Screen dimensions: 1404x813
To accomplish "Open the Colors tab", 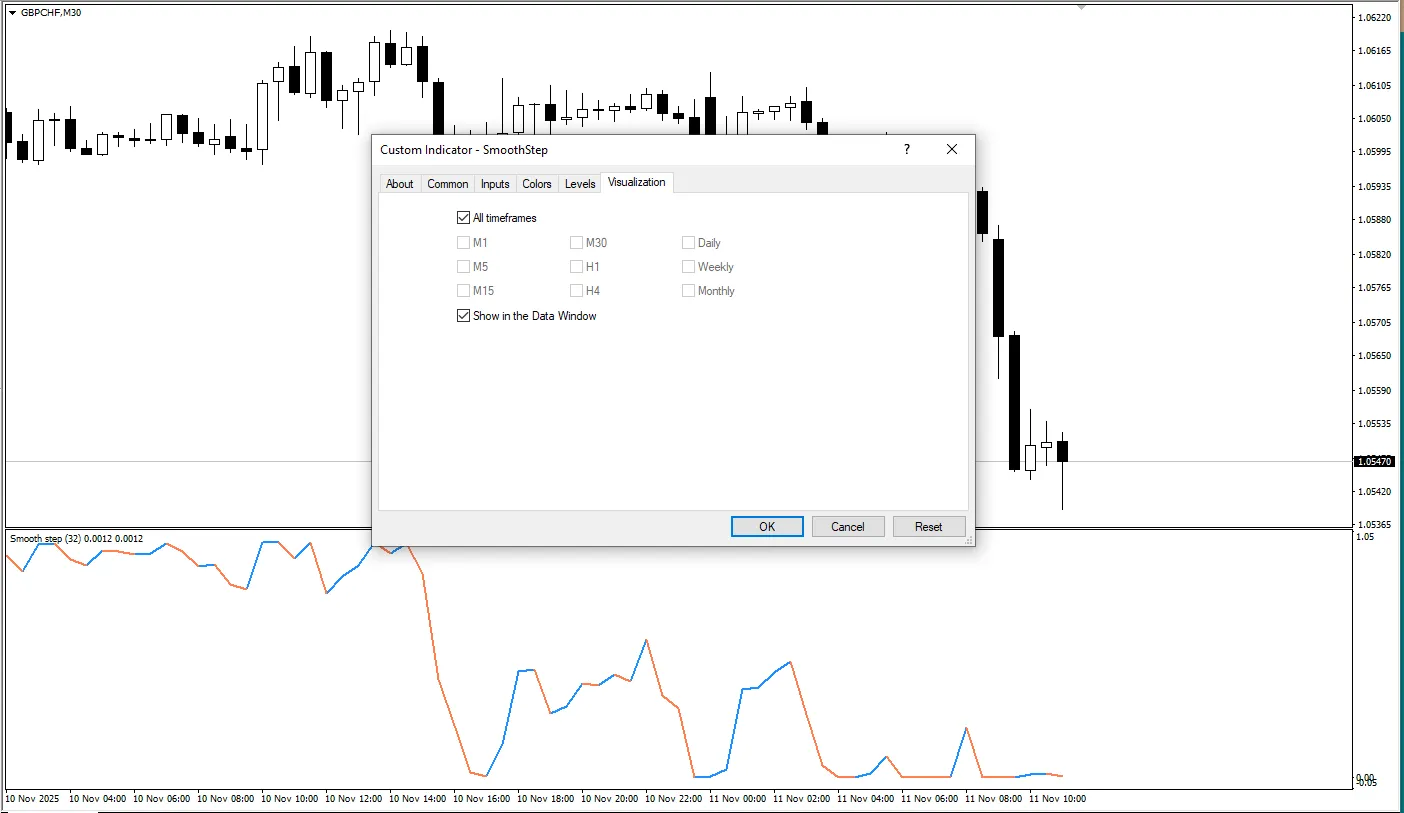I will [537, 184].
